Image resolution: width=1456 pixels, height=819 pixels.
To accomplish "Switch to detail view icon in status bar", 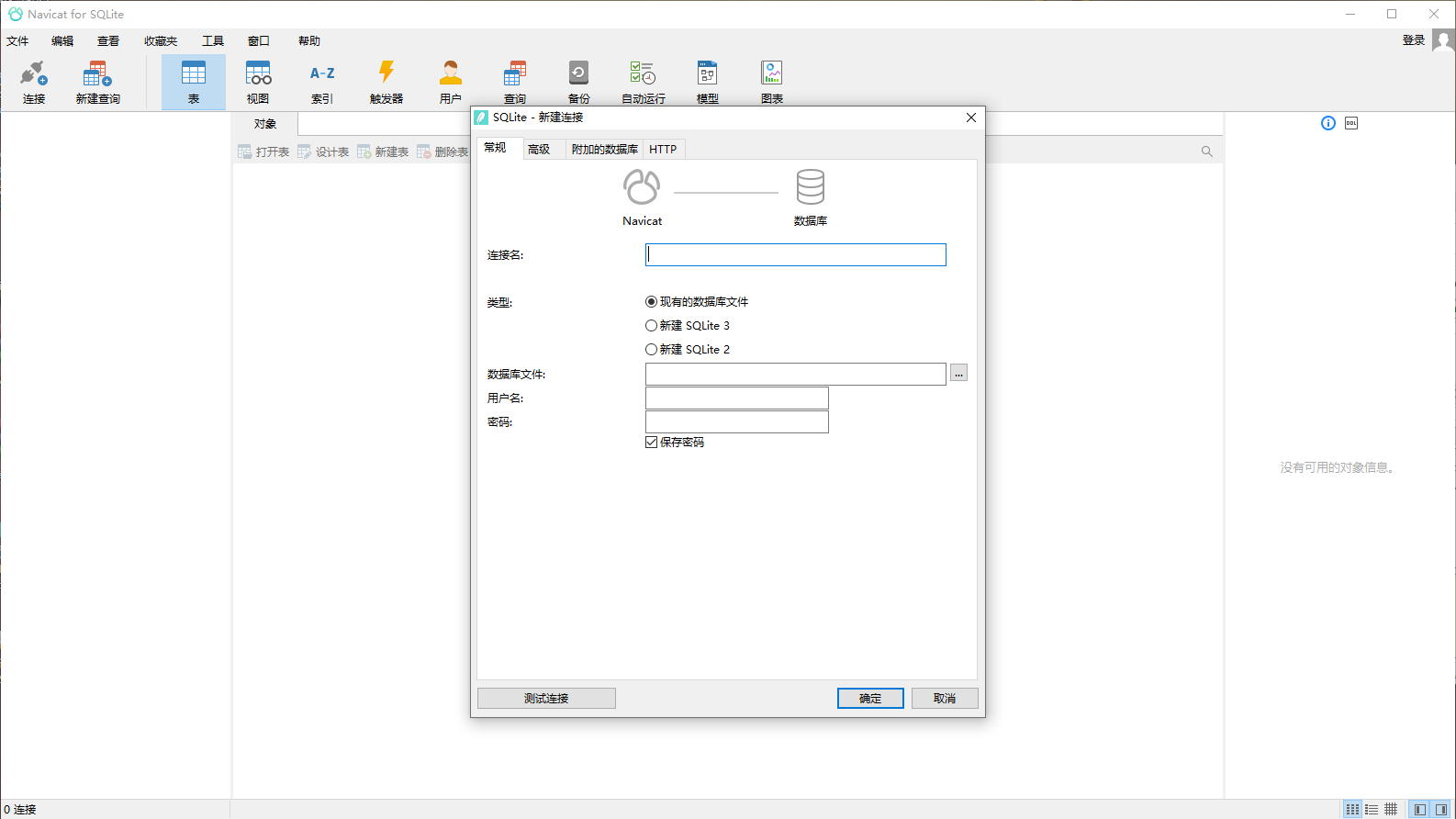I will tap(1372, 809).
